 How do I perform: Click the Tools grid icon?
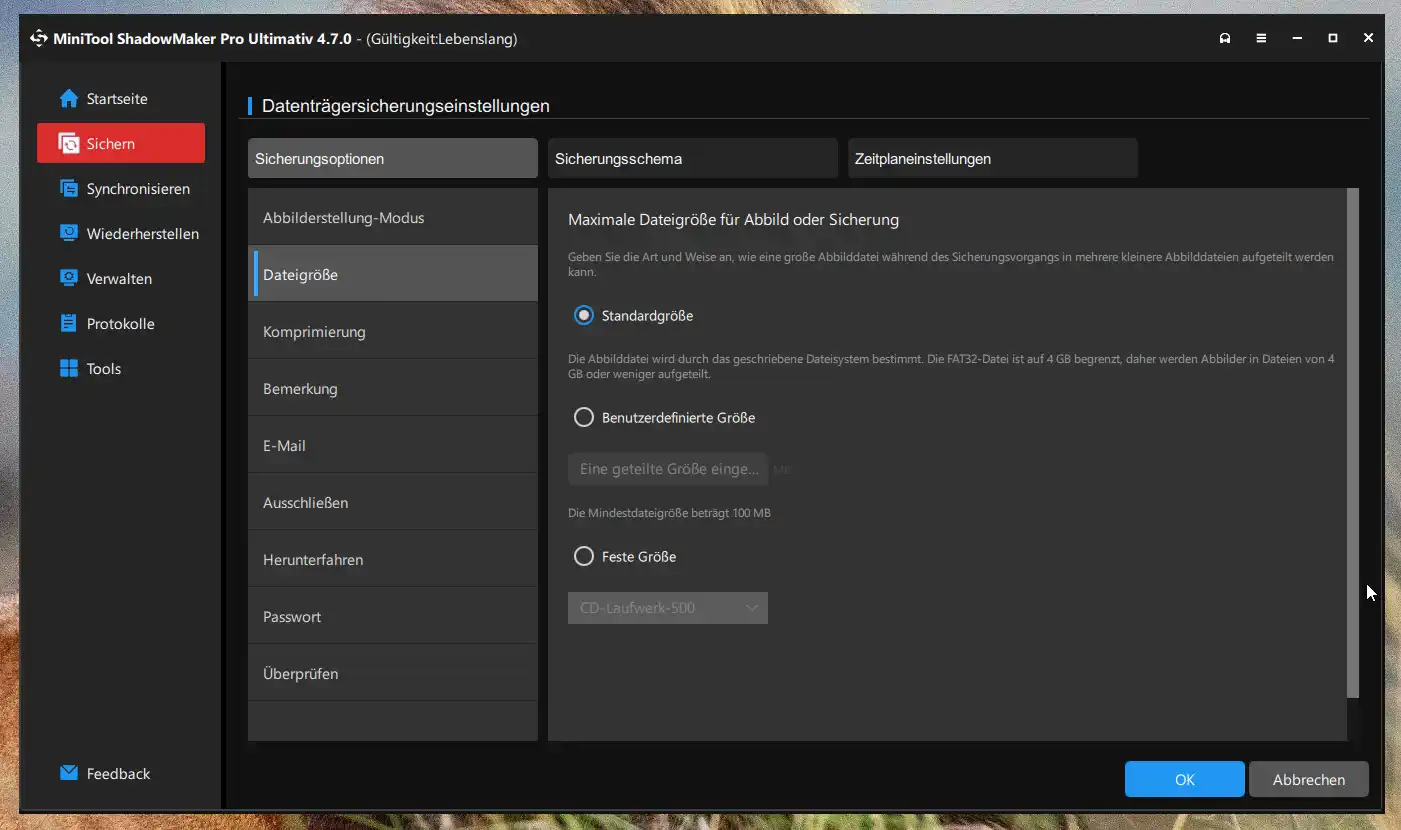[69, 369]
